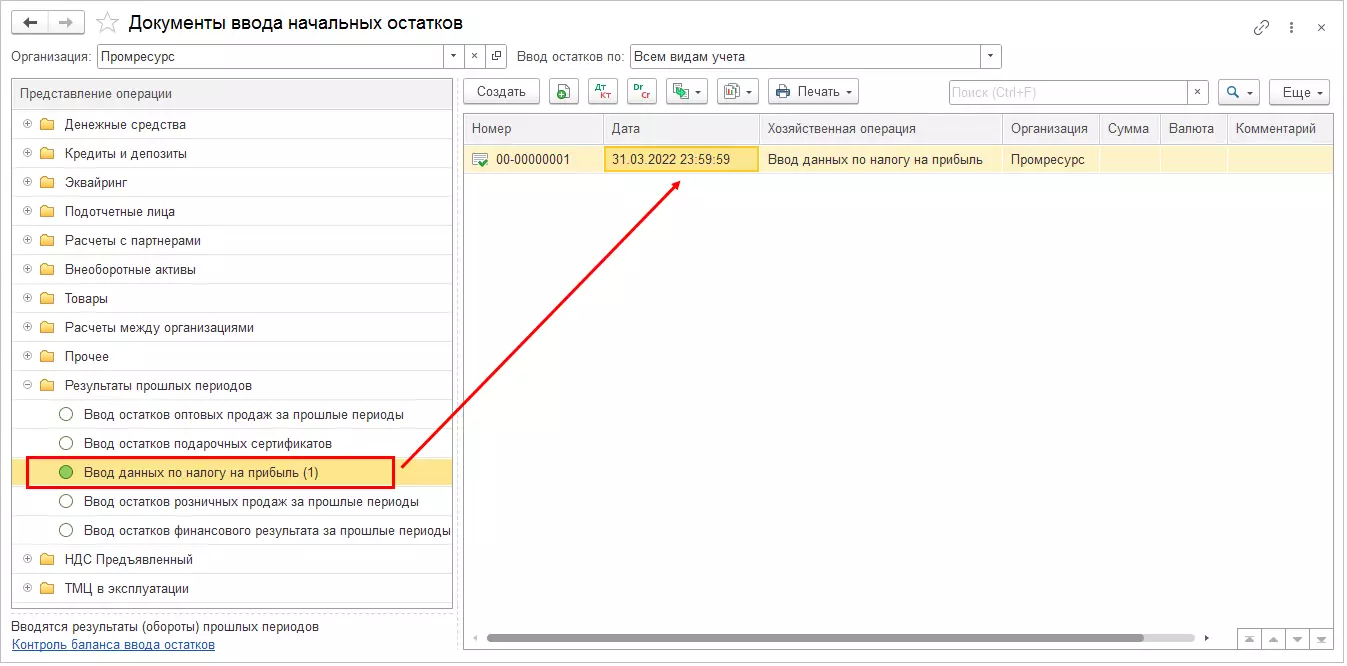Open the magnifier search options button
This screenshot has width=1347, height=666.
[1238, 92]
